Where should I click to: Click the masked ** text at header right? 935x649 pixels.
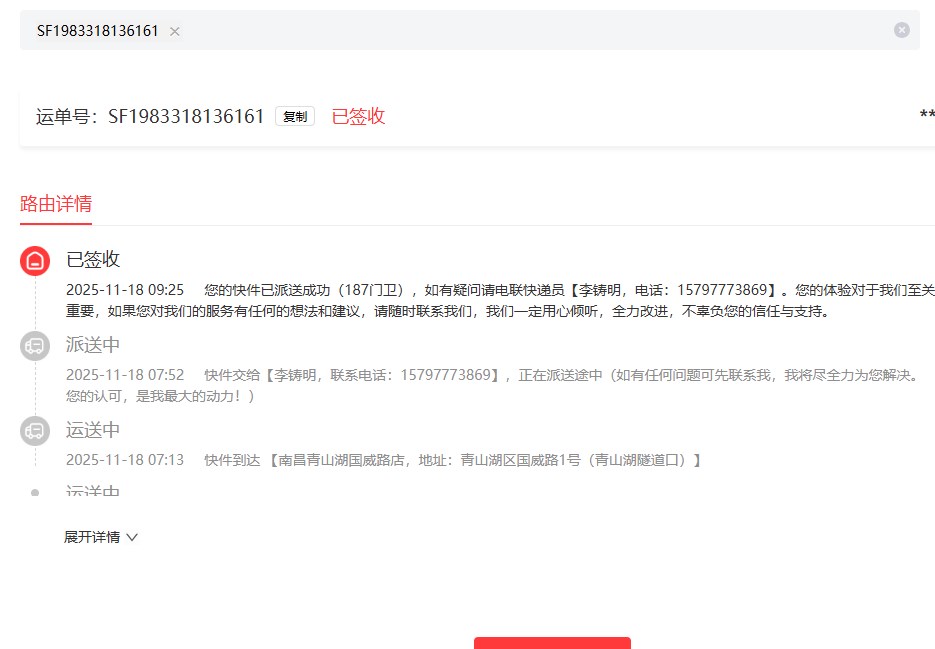point(926,116)
